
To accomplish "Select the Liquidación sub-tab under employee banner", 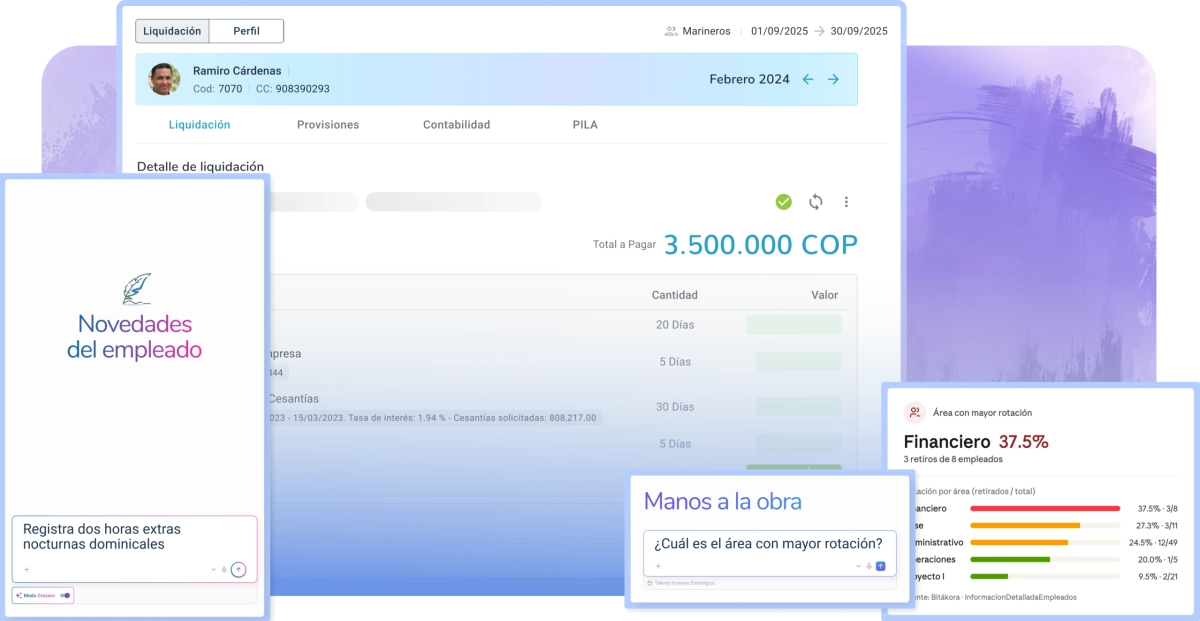I will coord(199,125).
